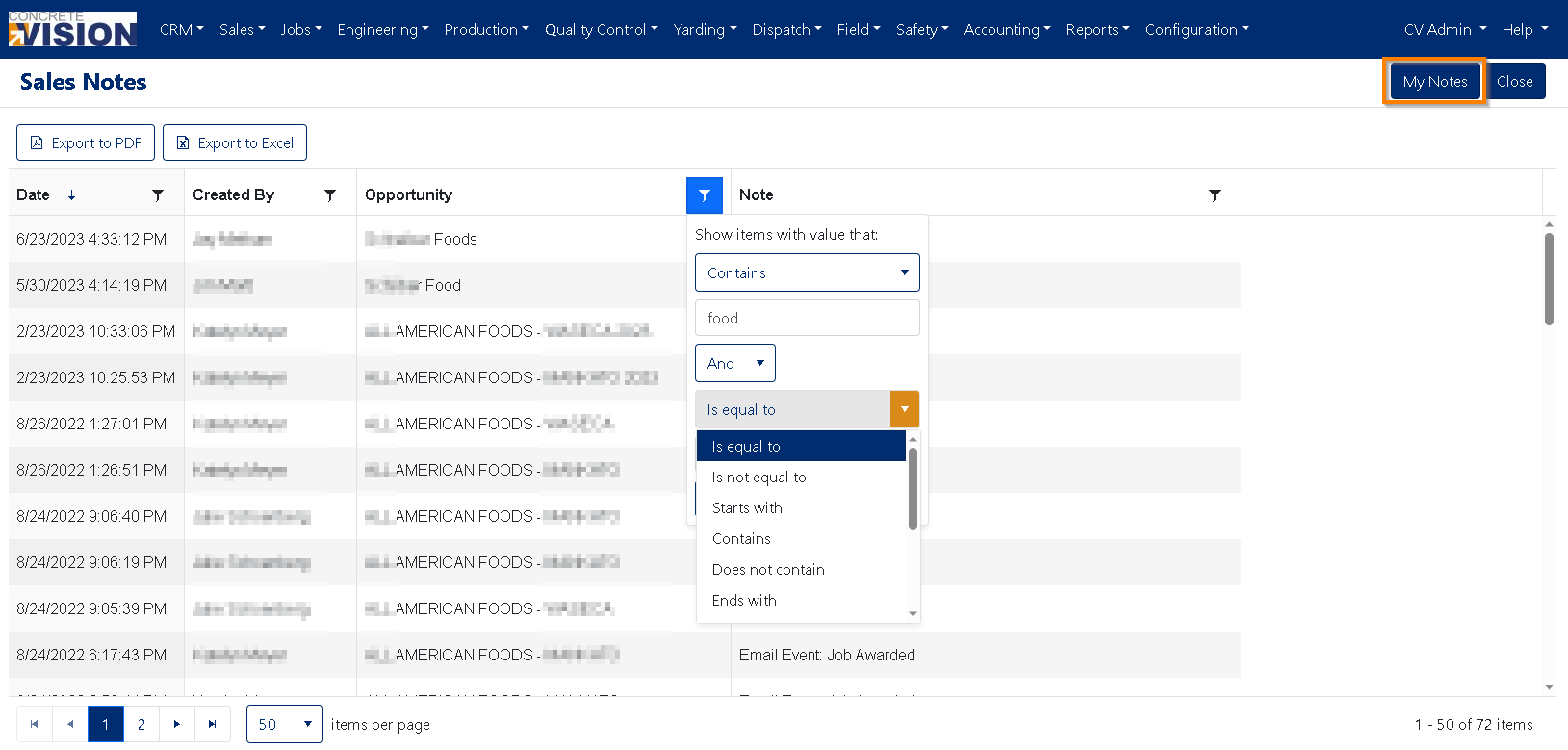Open the Date column filter icon
Viewport: 1568px width, 750px height.
(158, 194)
